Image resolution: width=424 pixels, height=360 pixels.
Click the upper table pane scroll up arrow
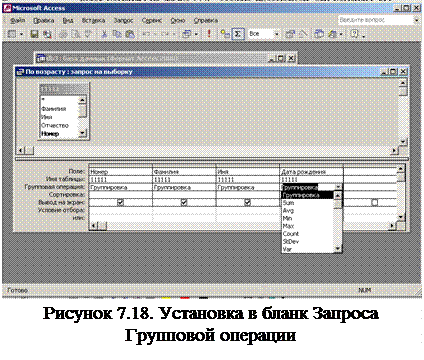(403, 82)
